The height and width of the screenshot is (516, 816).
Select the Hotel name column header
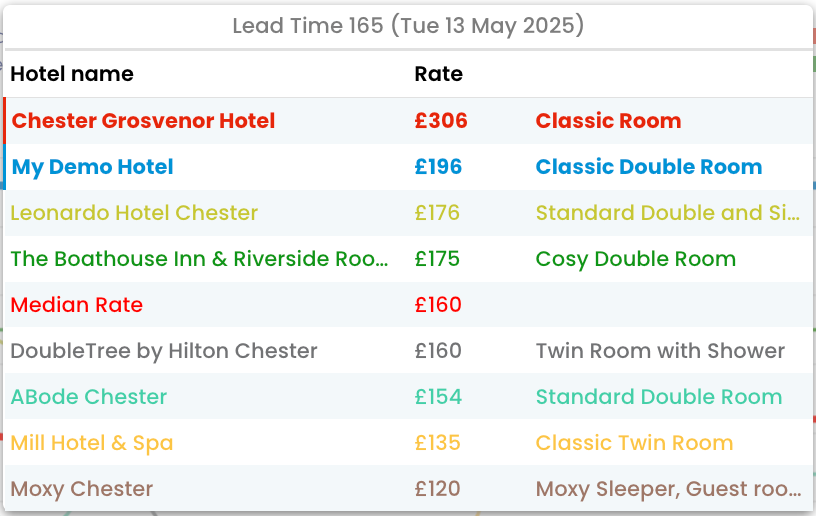pos(72,74)
